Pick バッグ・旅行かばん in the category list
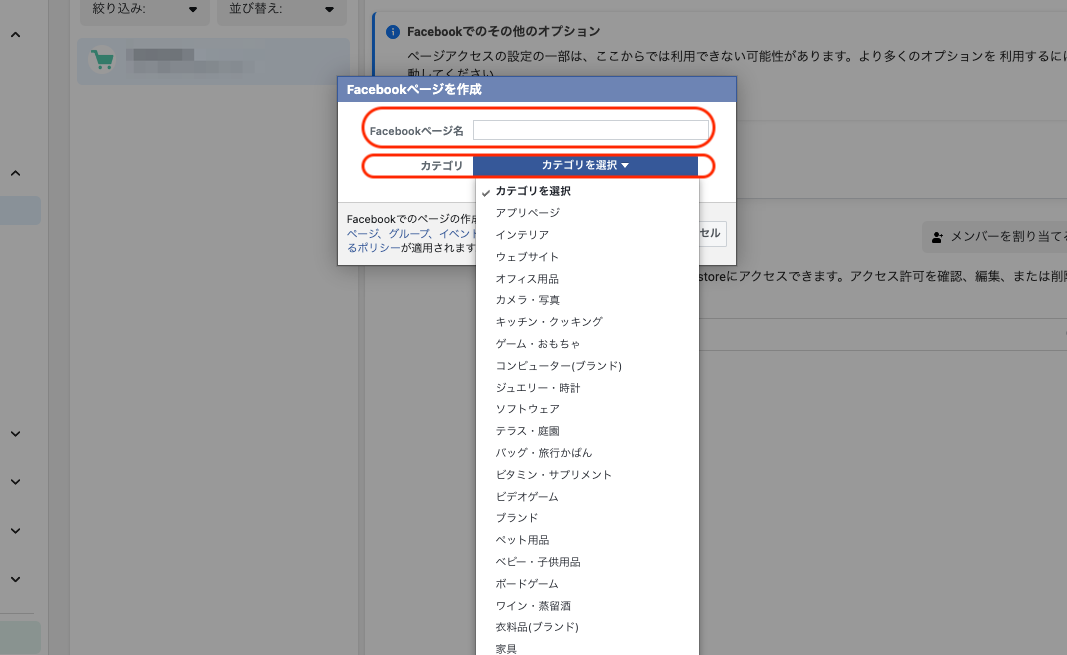The image size is (1067, 655). point(587,452)
